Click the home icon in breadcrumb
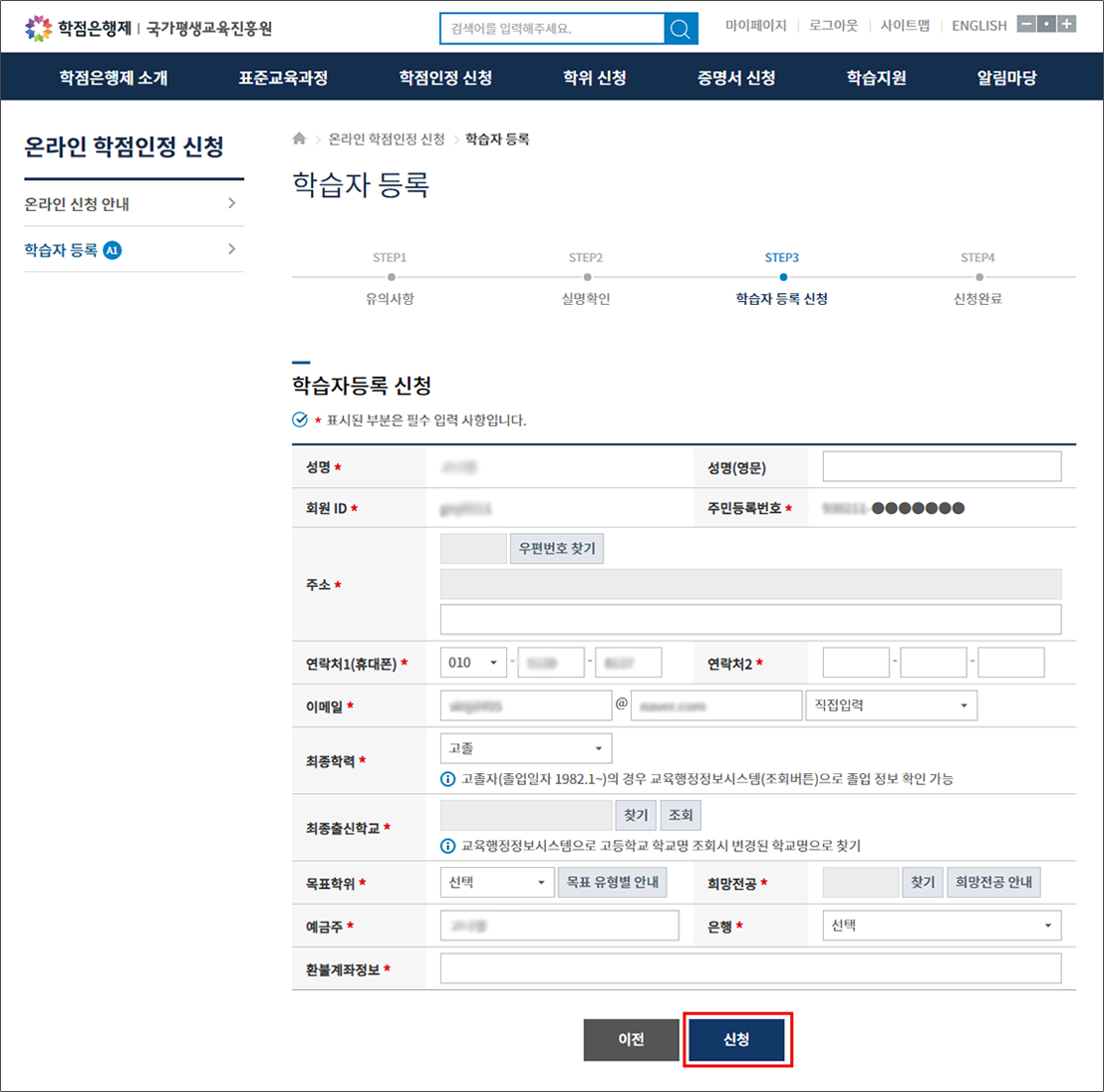 tap(299, 138)
